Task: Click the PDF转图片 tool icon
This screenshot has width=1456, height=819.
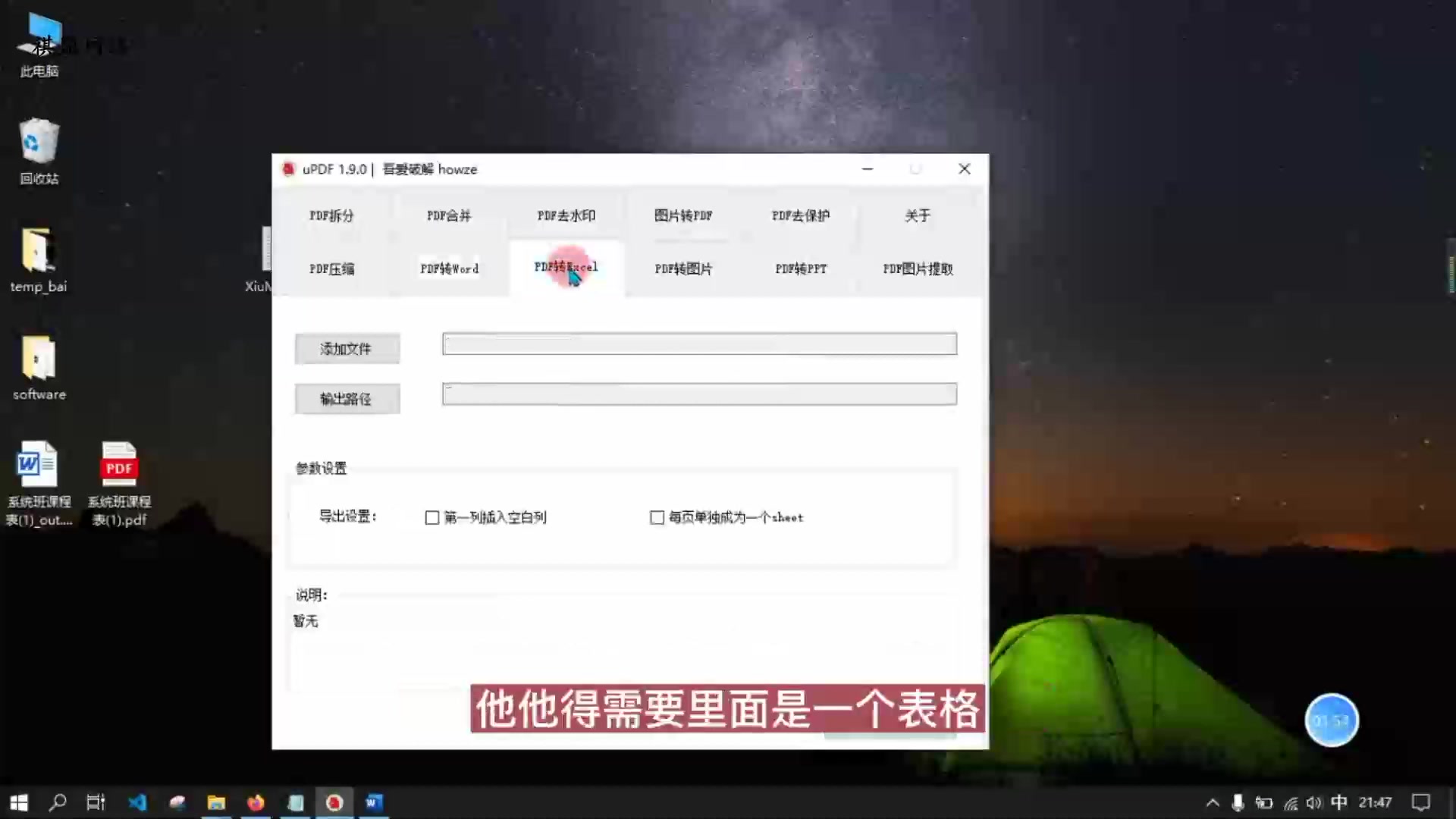Action: coord(684,268)
